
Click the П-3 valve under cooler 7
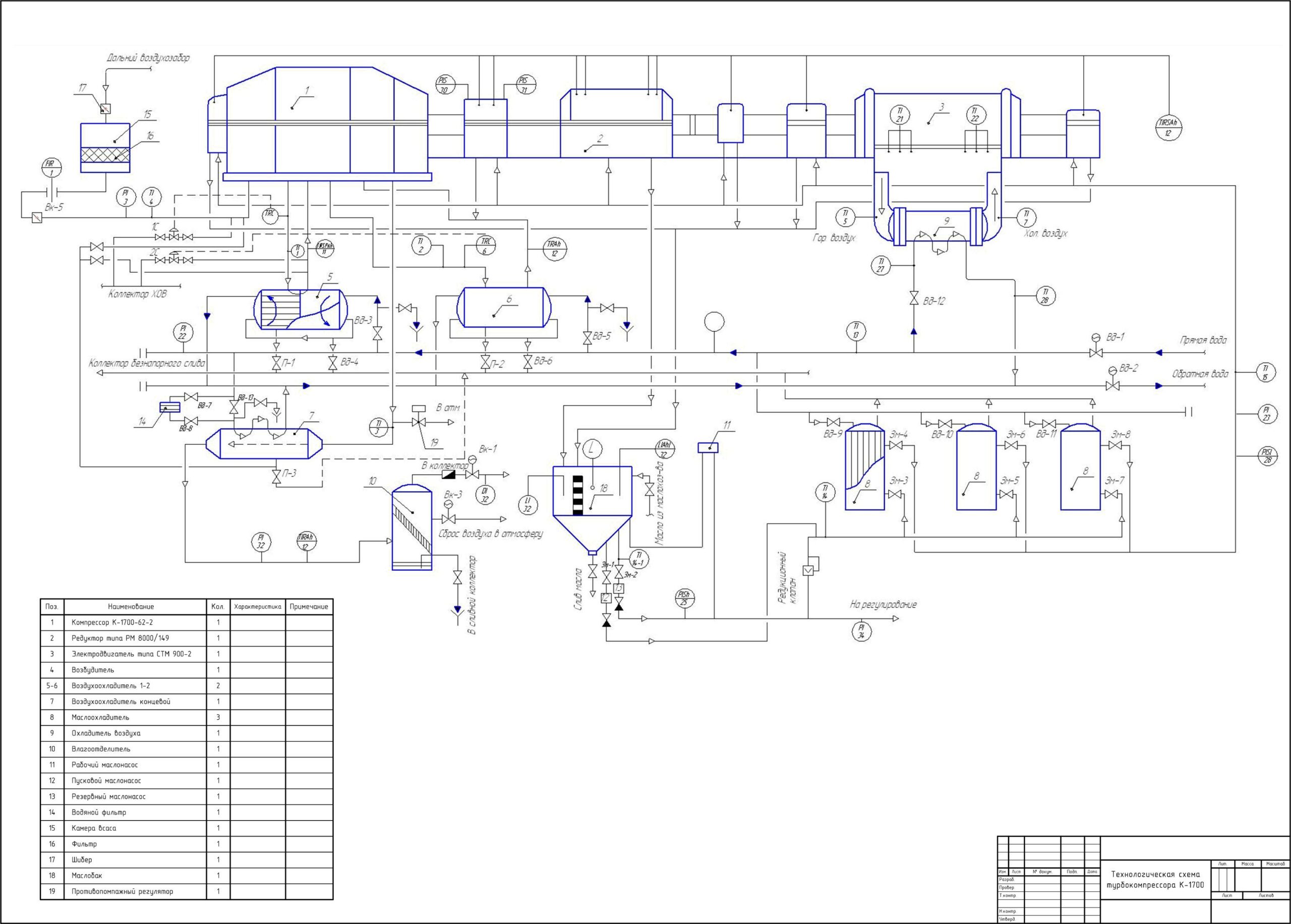click(x=276, y=476)
